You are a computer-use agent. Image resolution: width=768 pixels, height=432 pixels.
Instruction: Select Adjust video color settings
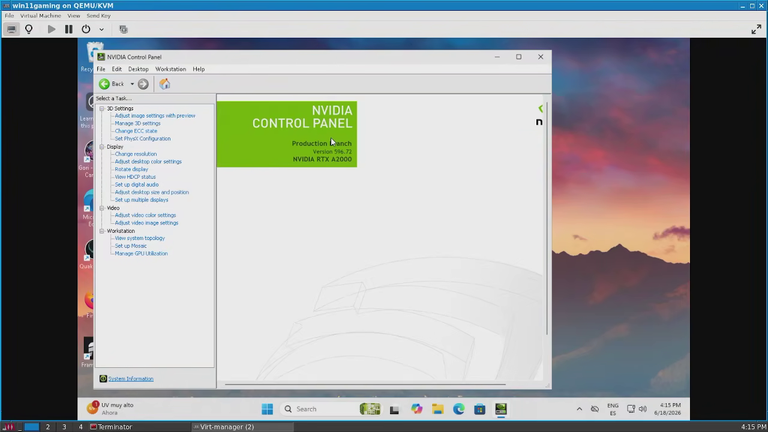coord(145,215)
